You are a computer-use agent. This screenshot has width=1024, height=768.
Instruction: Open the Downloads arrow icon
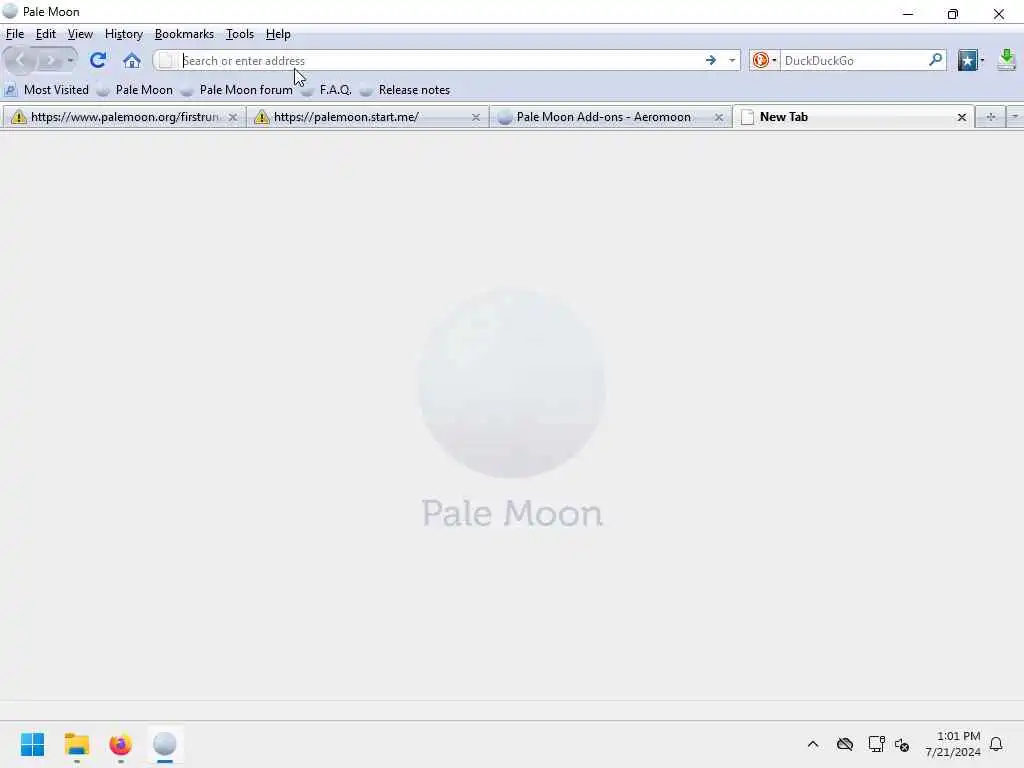point(1006,60)
